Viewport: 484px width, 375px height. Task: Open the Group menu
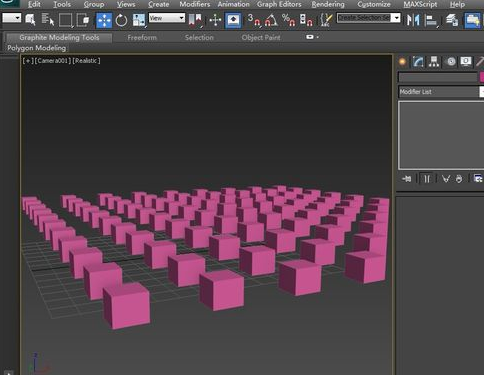click(94, 4)
